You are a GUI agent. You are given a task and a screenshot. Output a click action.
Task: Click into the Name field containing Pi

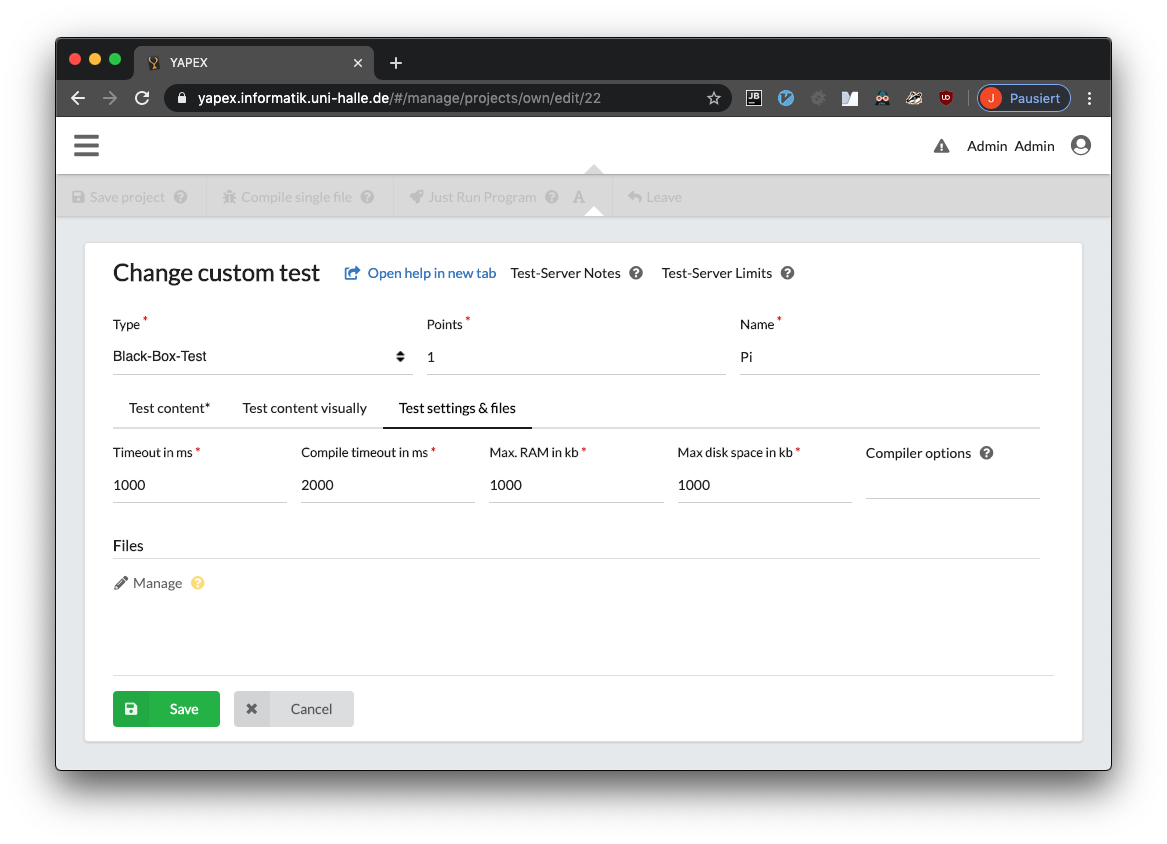point(889,357)
